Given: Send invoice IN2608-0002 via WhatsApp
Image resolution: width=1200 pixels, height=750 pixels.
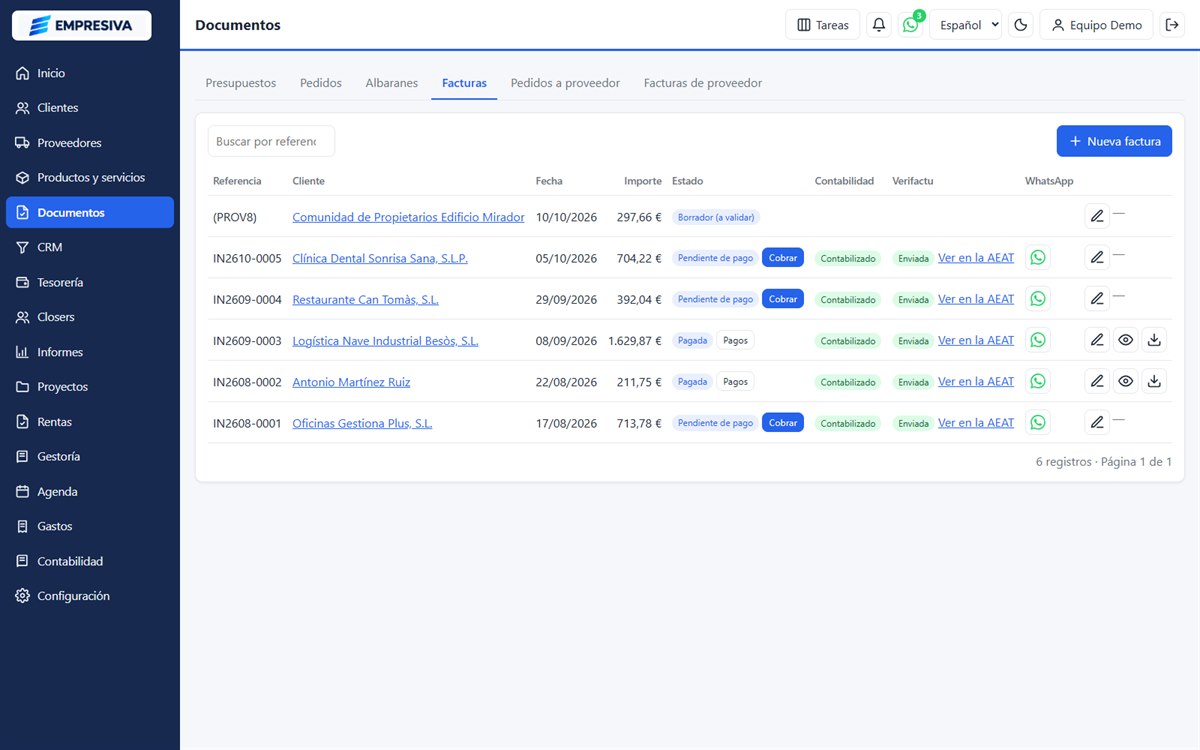Looking at the screenshot, I should pos(1038,381).
